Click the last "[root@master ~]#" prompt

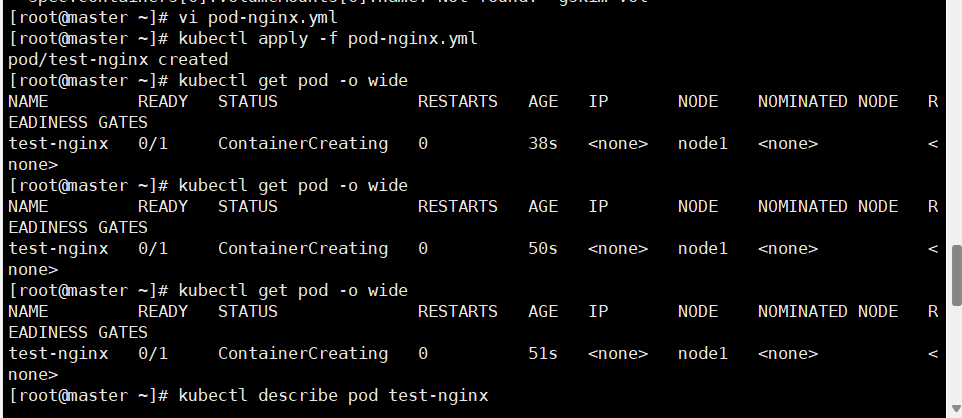pyautogui.click(x=88, y=395)
